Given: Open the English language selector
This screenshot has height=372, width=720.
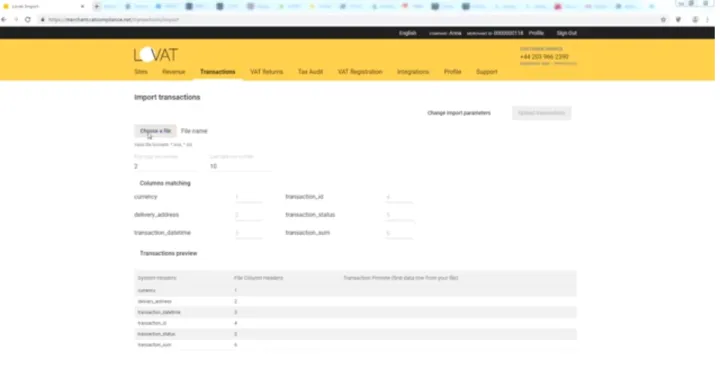Looking at the screenshot, I should (408, 33).
